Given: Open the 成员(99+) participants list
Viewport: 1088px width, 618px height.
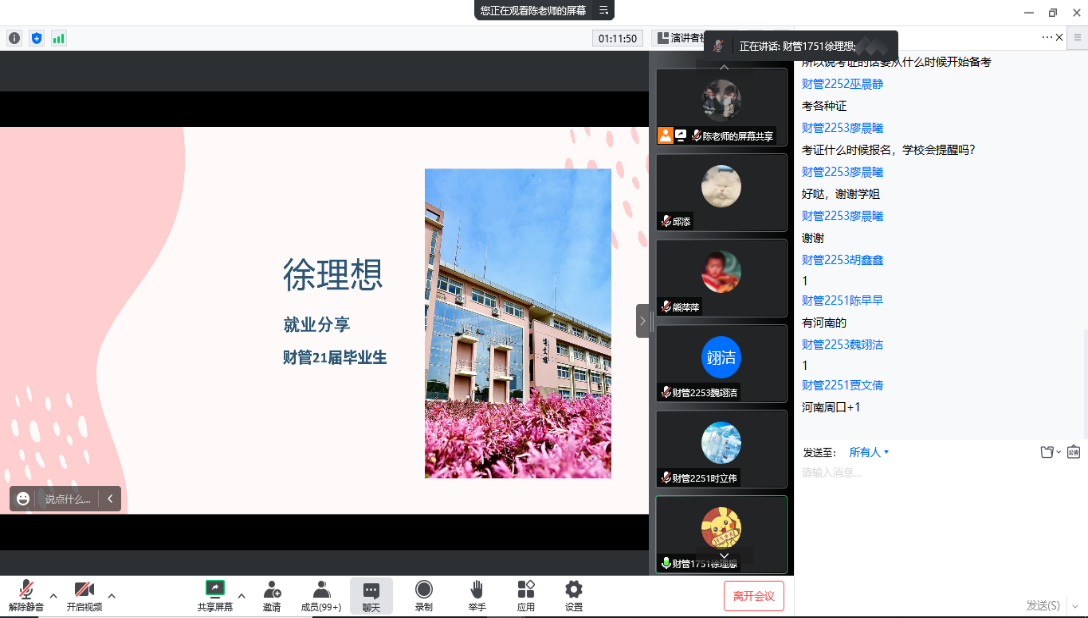Looking at the screenshot, I should tap(321, 595).
